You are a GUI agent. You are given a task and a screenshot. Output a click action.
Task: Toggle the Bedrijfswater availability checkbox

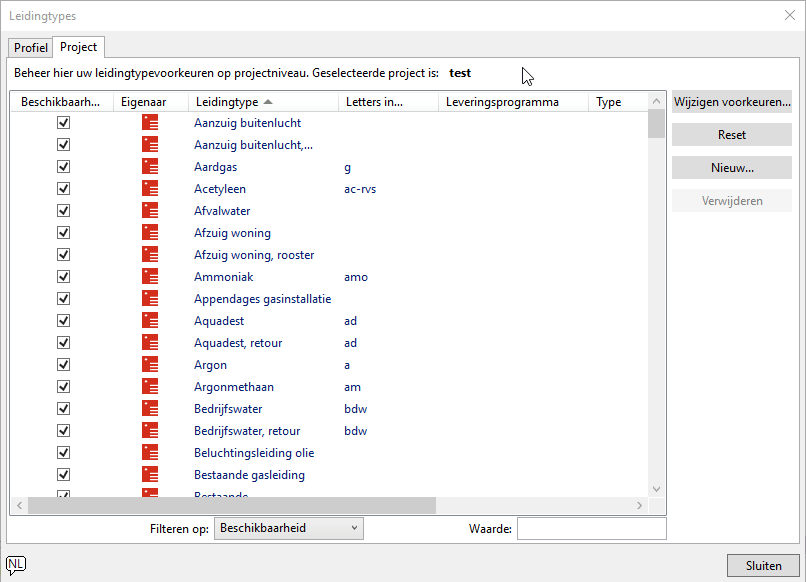(63, 408)
